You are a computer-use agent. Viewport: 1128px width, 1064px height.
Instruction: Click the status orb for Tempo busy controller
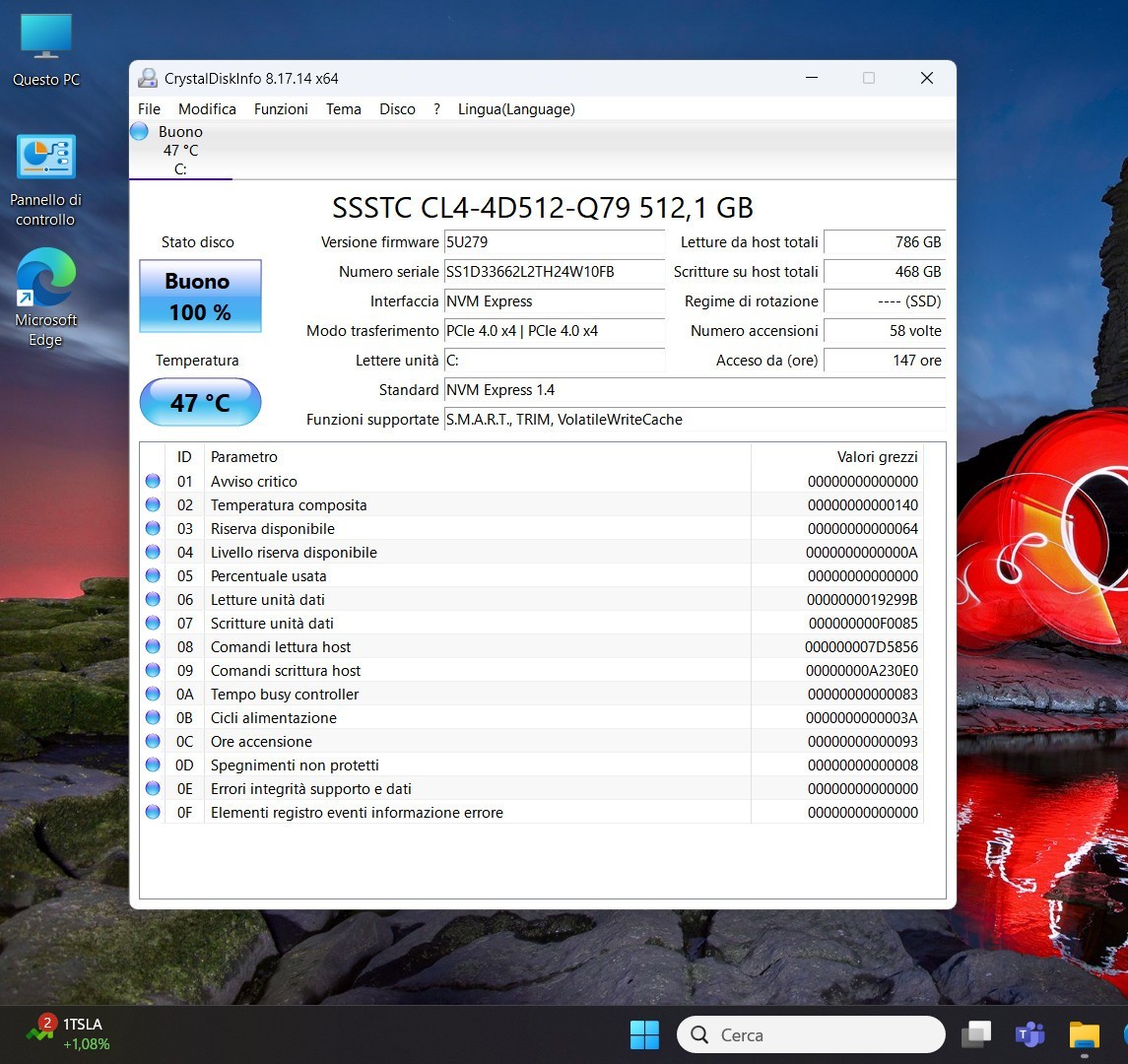pyautogui.click(x=153, y=694)
